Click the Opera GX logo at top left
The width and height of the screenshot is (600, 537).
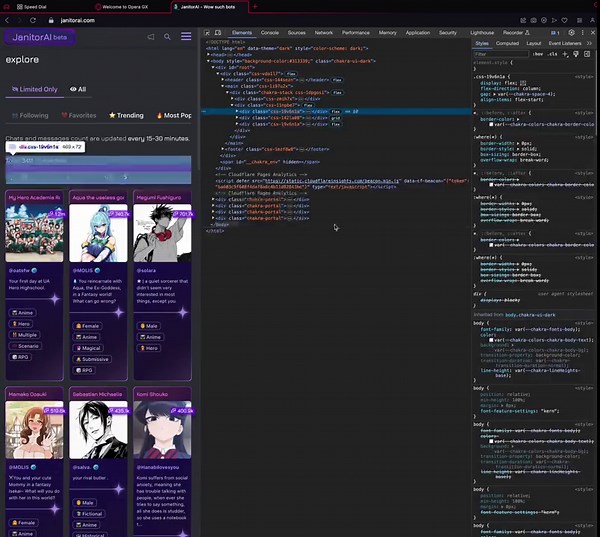pyautogui.click(x=7, y=7)
